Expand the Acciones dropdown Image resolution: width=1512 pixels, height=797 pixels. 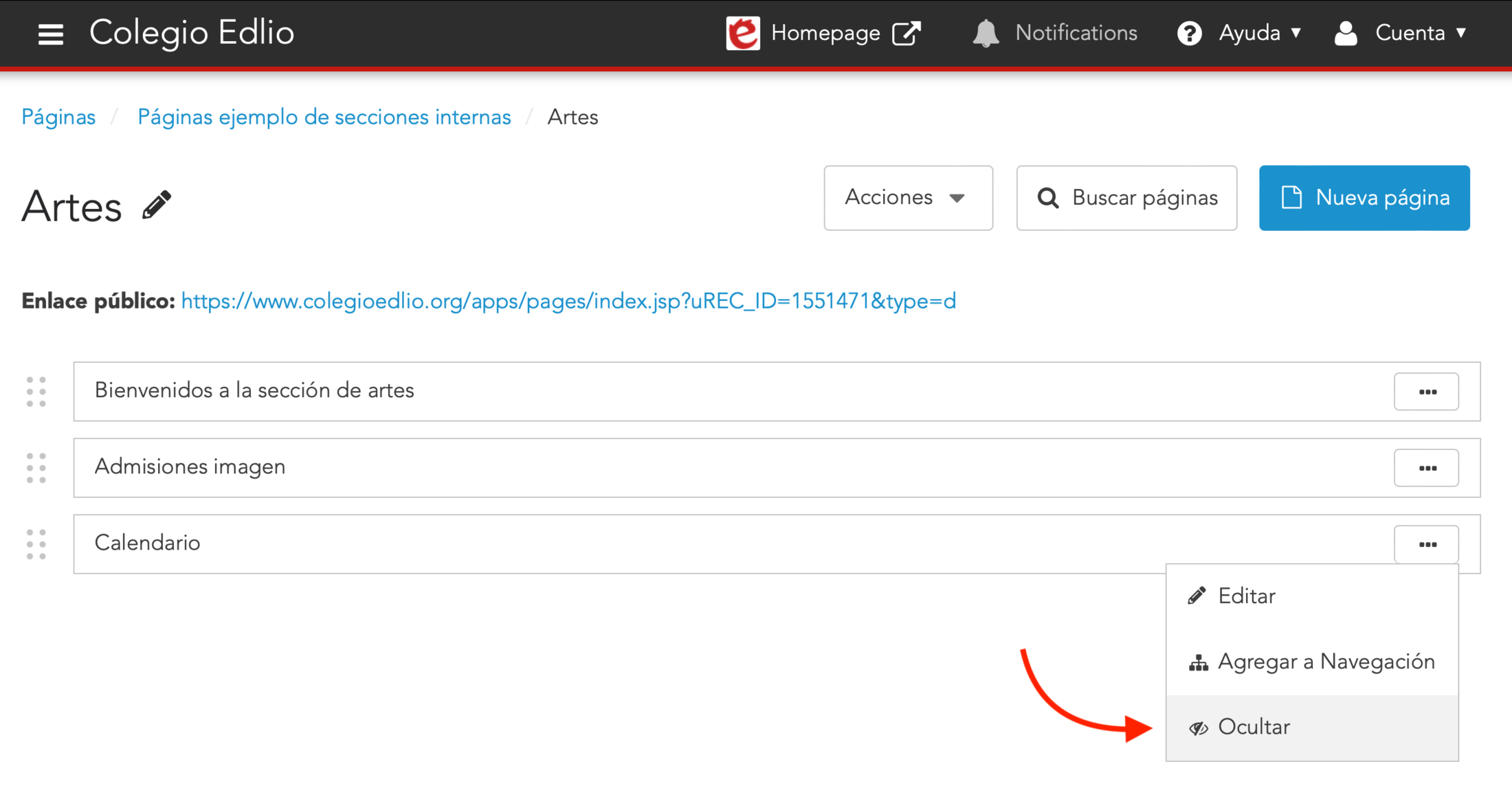pos(907,198)
